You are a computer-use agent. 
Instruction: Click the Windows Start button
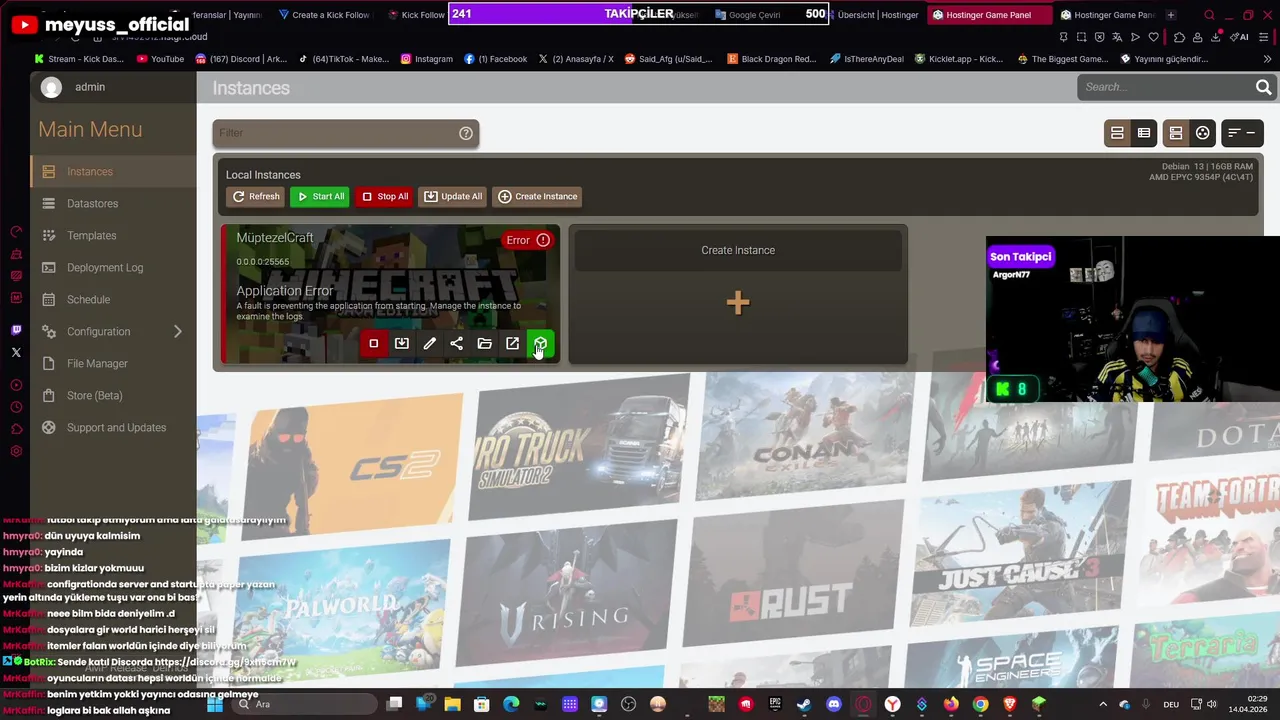(215, 704)
